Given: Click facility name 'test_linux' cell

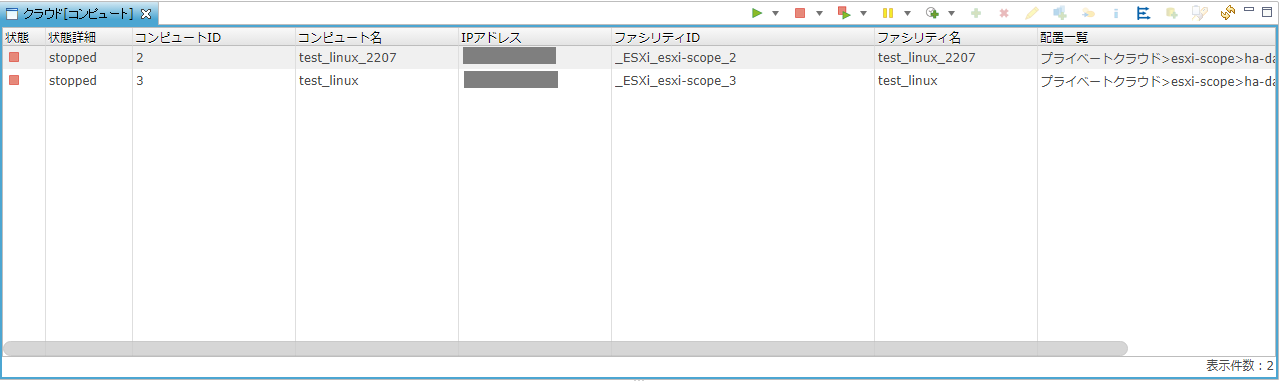Looking at the screenshot, I should pos(956,81).
